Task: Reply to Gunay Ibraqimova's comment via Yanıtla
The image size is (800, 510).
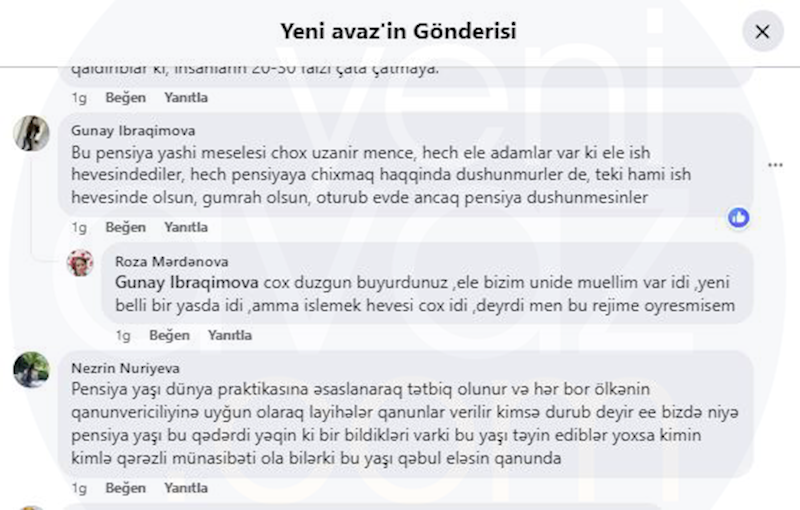Action: point(186,227)
